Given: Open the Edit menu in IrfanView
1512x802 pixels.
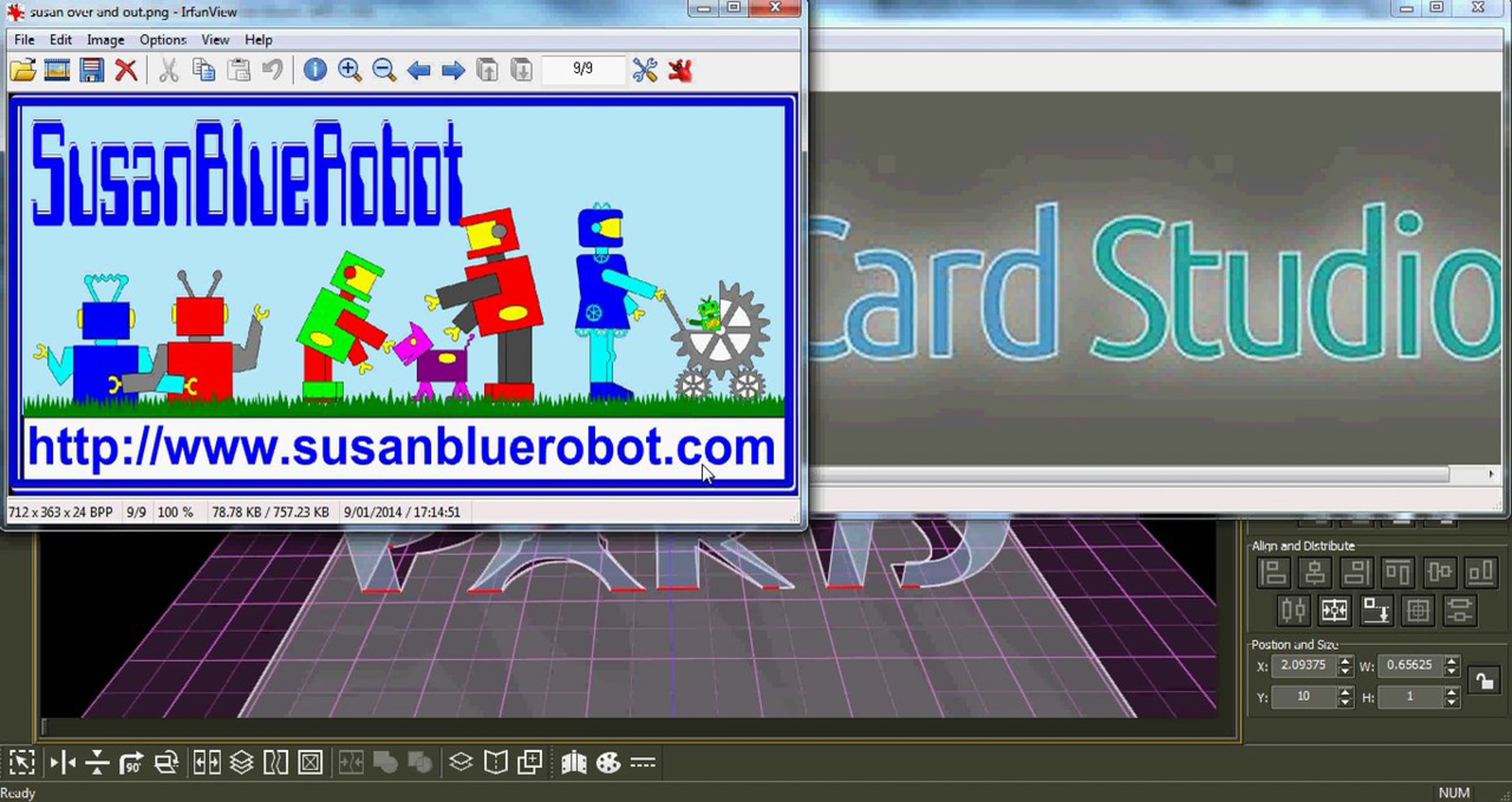Looking at the screenshot, I should pos(61,40).
